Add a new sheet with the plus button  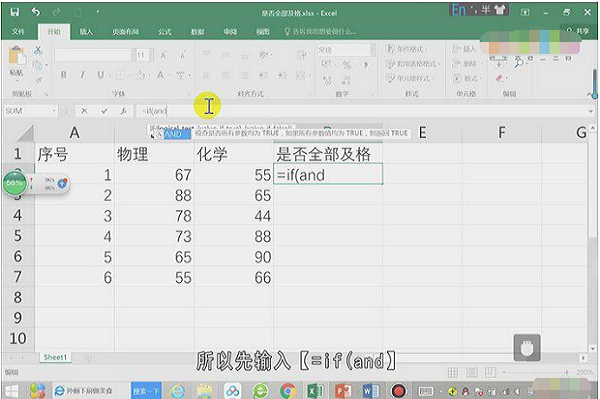(x=88, y=358)
